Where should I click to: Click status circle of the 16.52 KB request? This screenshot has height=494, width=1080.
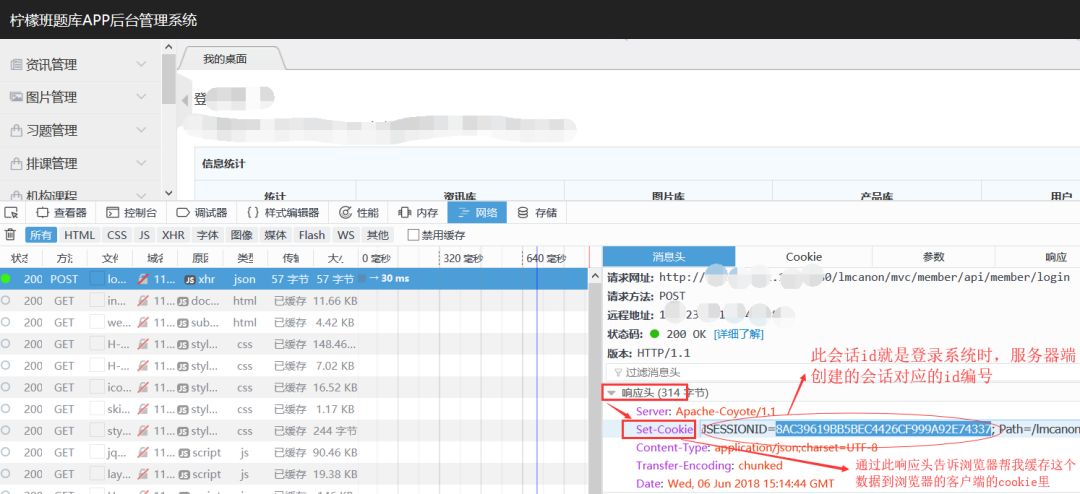[6, 387]
